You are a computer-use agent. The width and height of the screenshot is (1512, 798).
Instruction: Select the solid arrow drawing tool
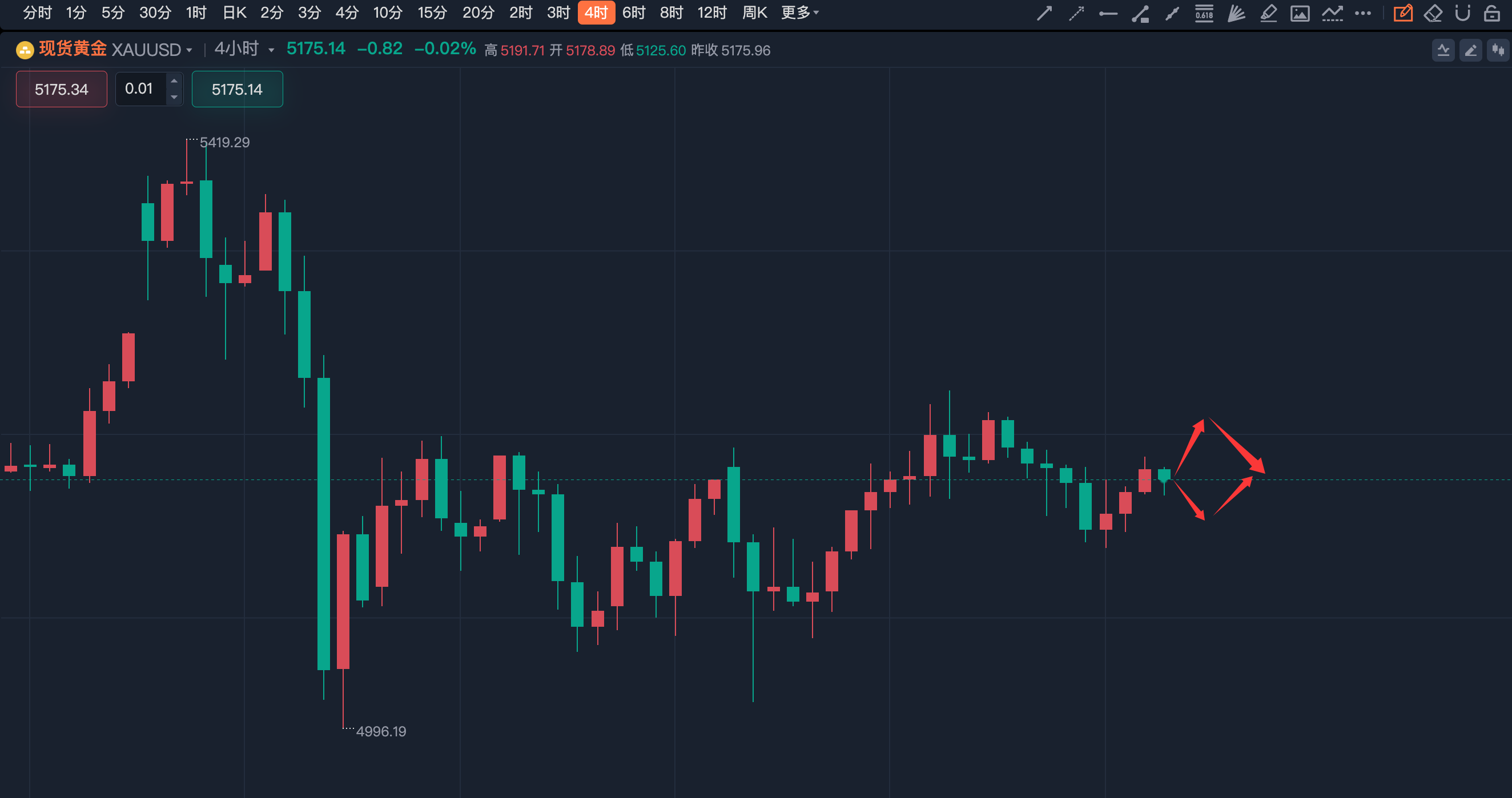[1044, 13]
